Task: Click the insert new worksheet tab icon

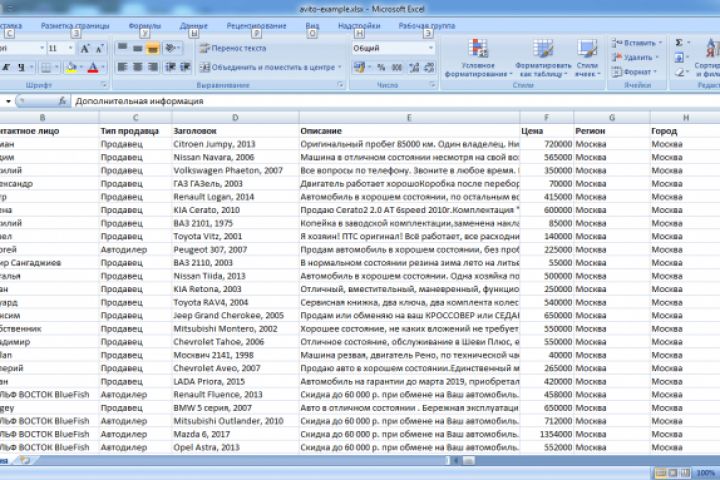Action: (x=24, y=460)
